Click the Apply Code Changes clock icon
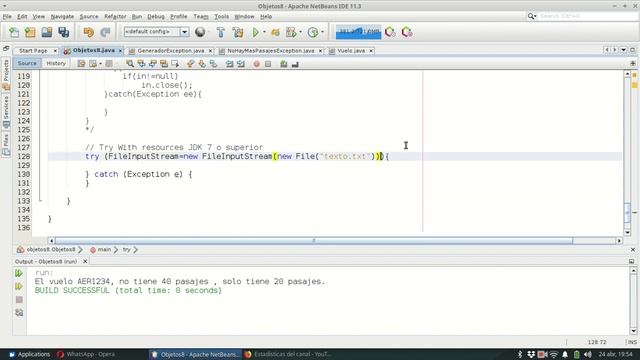 click(313, 32)
